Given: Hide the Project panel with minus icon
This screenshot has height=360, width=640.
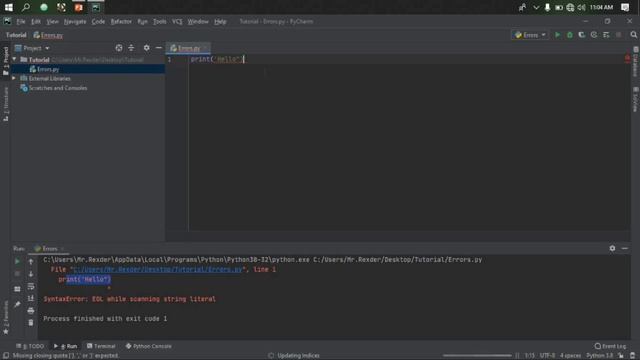Looking at the screenshot, I should tap(159, 48).
